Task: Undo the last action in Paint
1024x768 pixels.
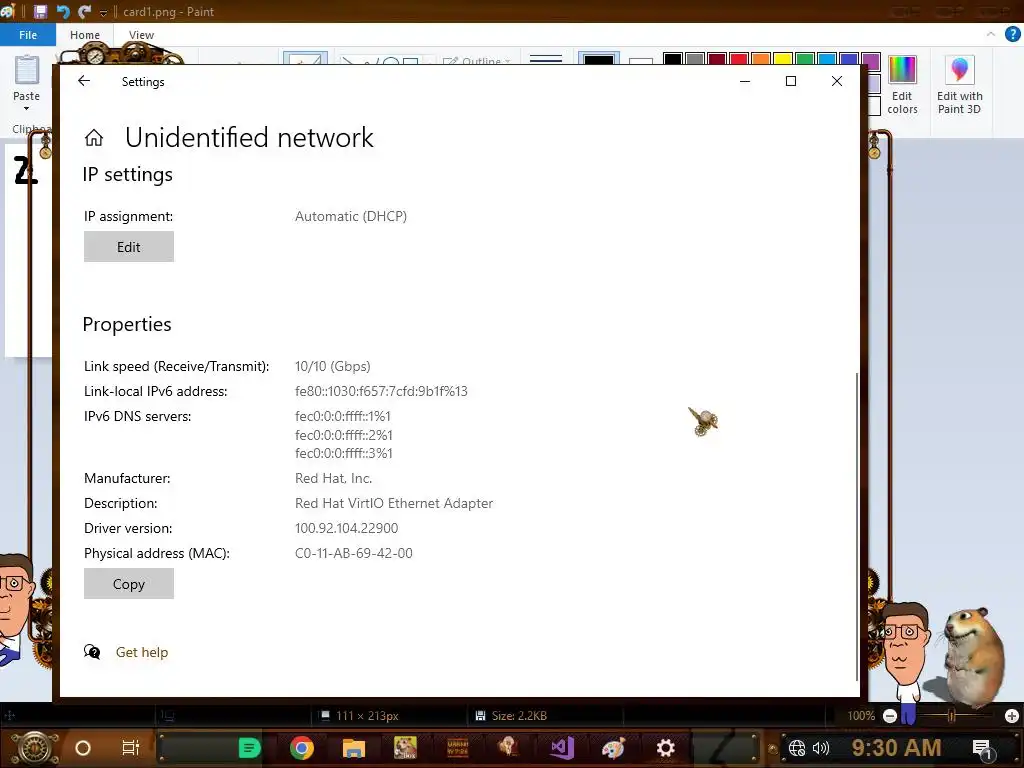Action: coord(63,11)
